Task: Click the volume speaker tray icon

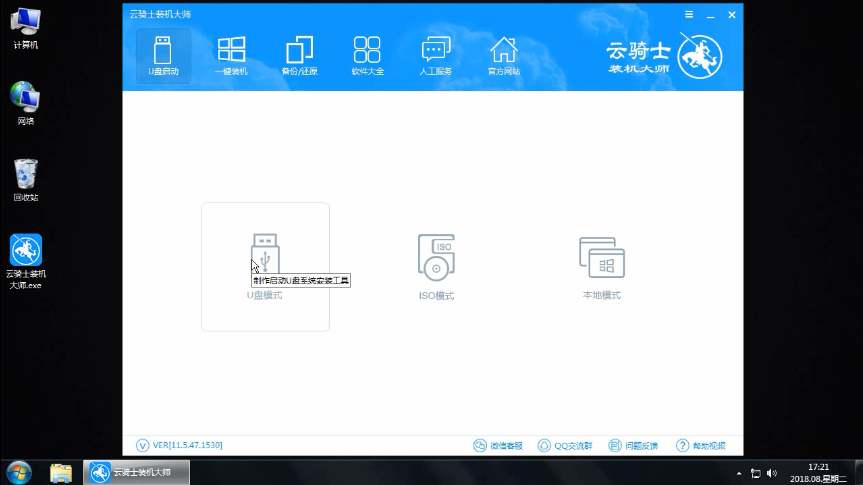Action: [x=772, y=473]
